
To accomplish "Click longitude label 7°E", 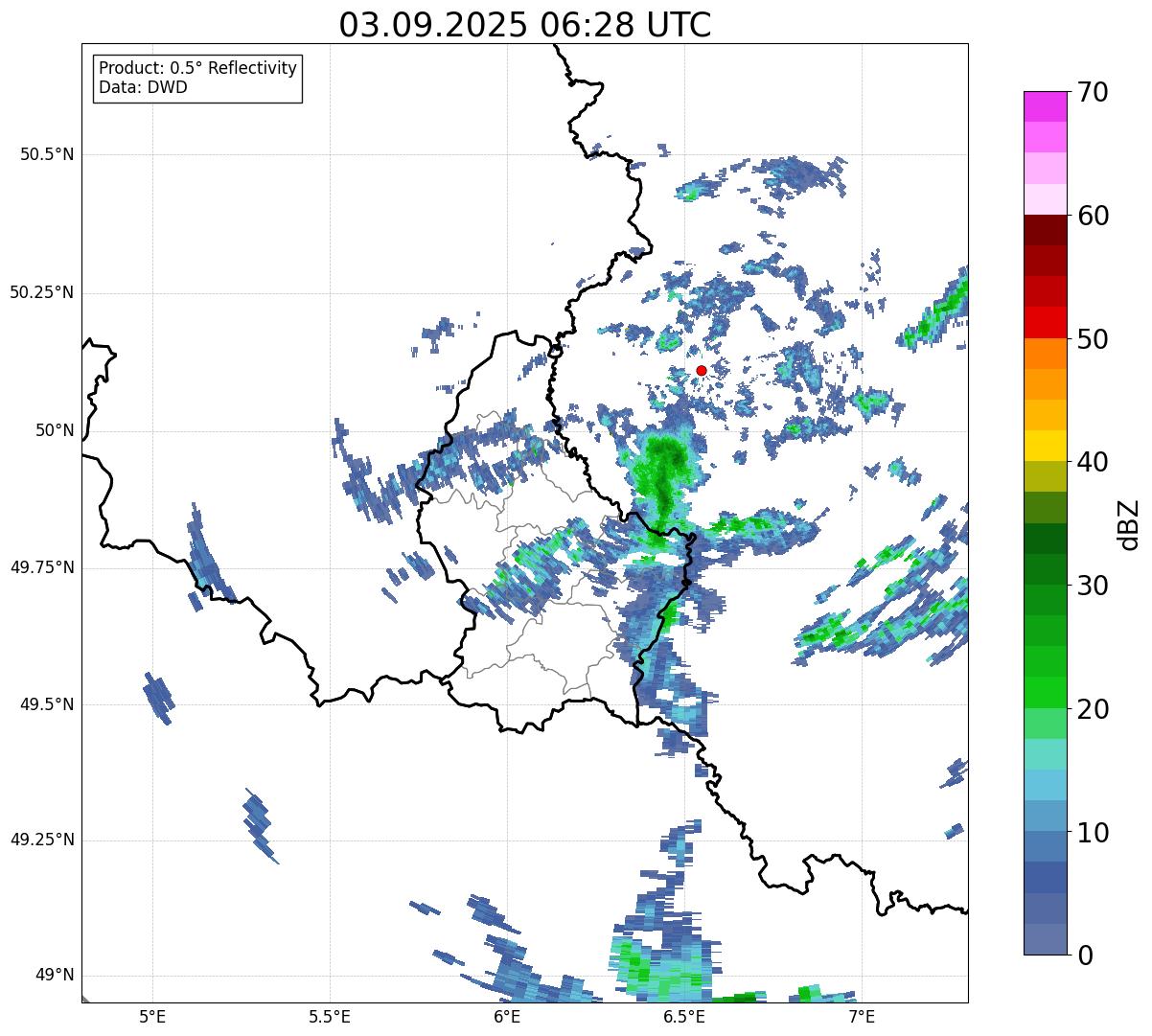I will click(x=863, y=1016).
